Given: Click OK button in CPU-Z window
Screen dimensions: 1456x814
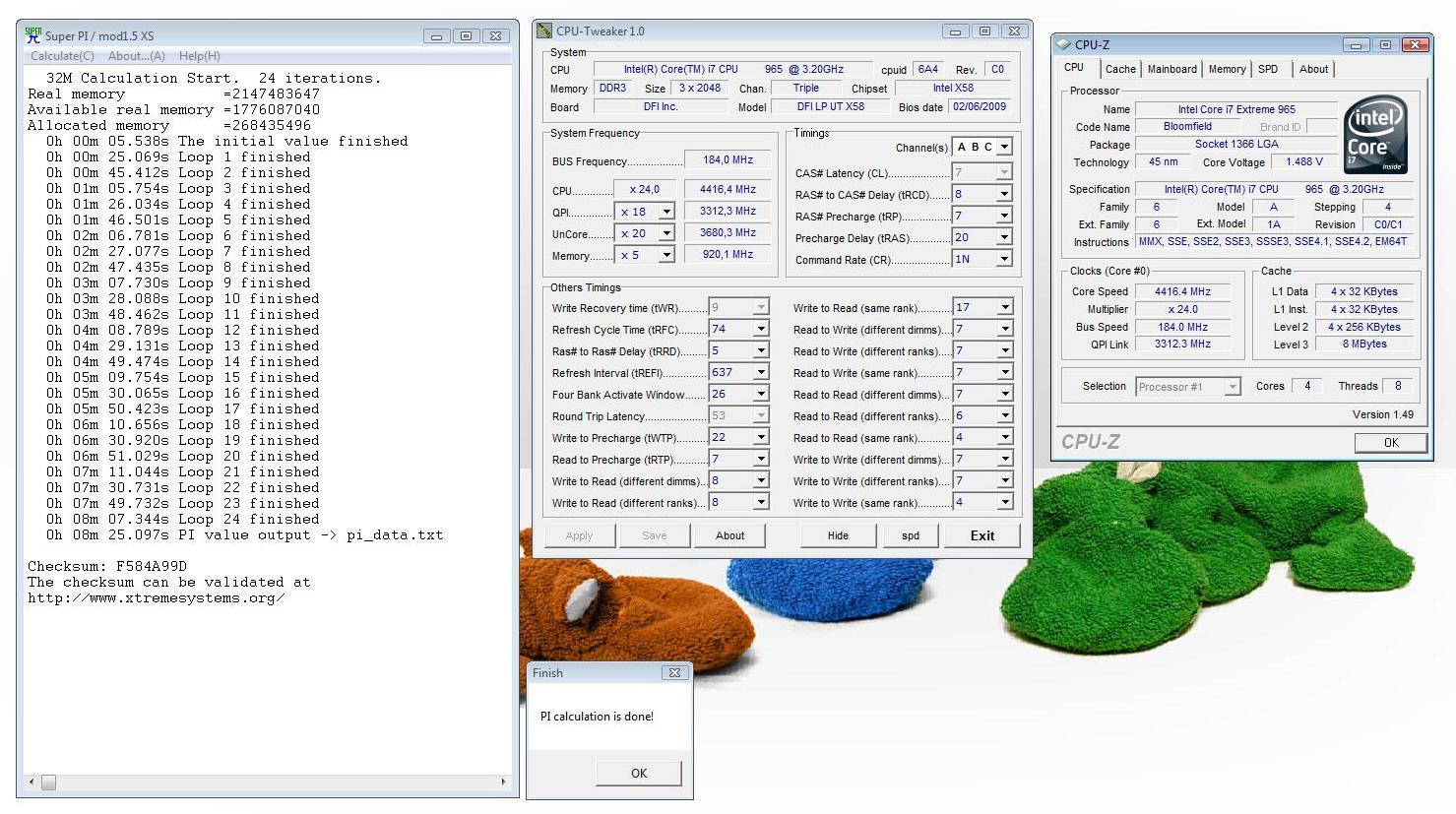Looking at the screenshot, I should click(x=1391, y=443).
